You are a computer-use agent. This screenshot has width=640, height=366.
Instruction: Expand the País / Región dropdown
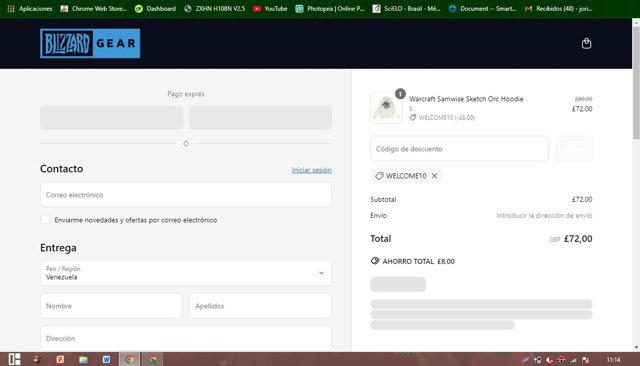(186, 273)
